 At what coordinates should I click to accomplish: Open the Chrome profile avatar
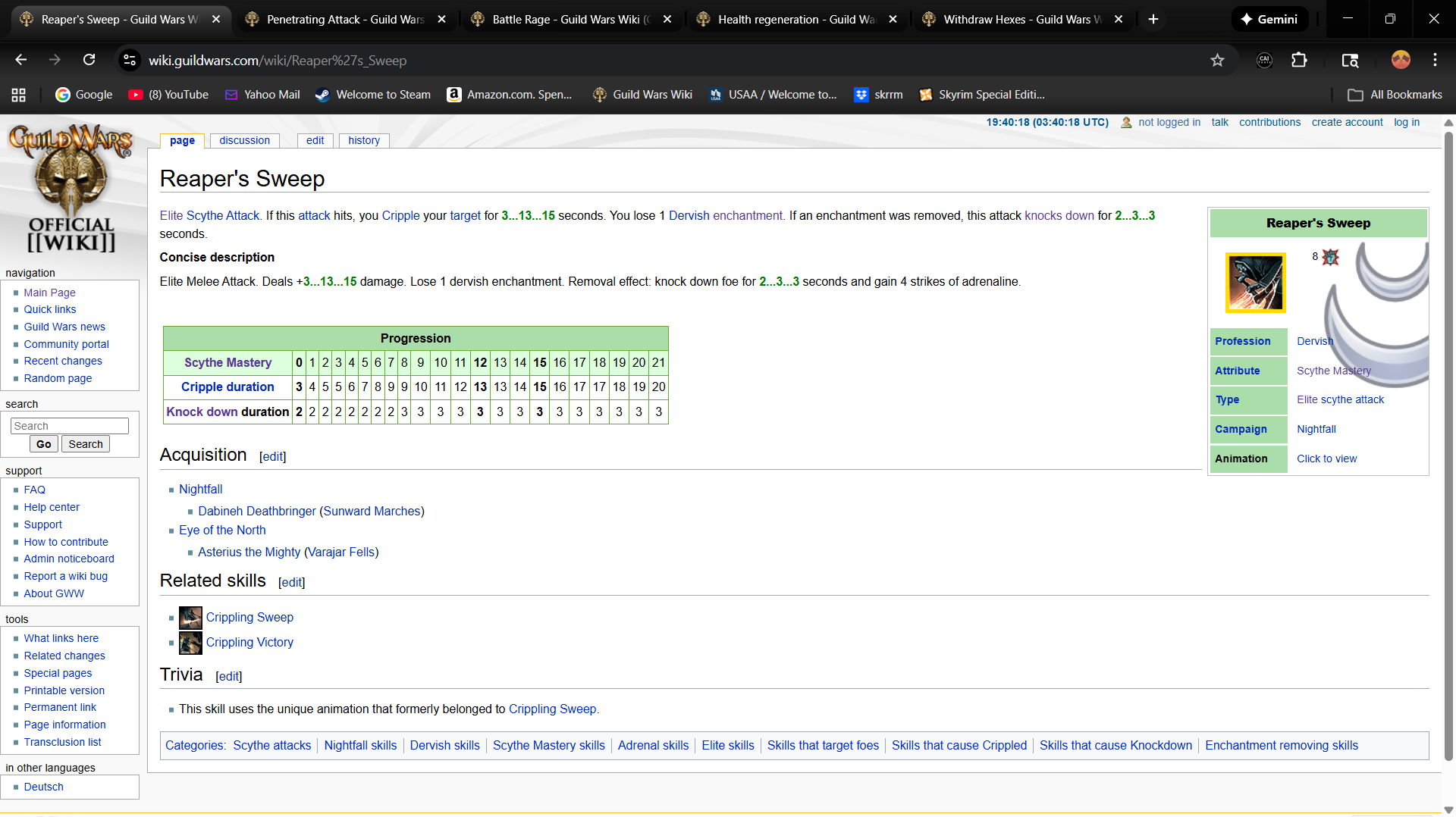(x=1401, y=60)
